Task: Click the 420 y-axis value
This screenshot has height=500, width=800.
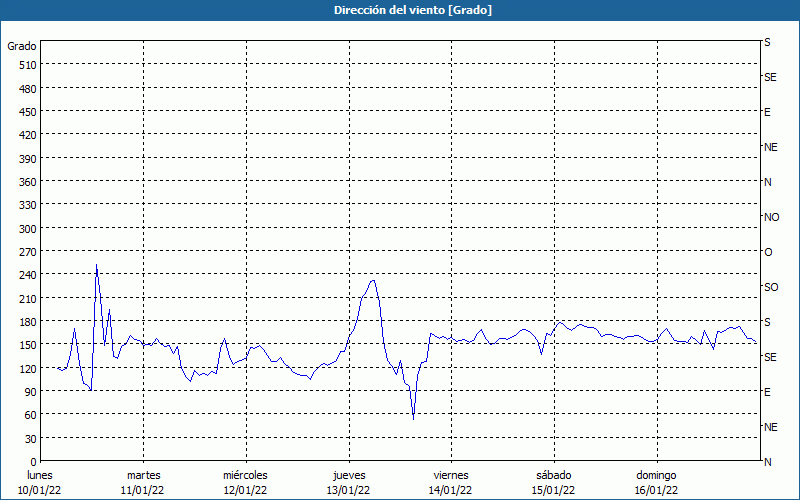Action: click(28, 135)
